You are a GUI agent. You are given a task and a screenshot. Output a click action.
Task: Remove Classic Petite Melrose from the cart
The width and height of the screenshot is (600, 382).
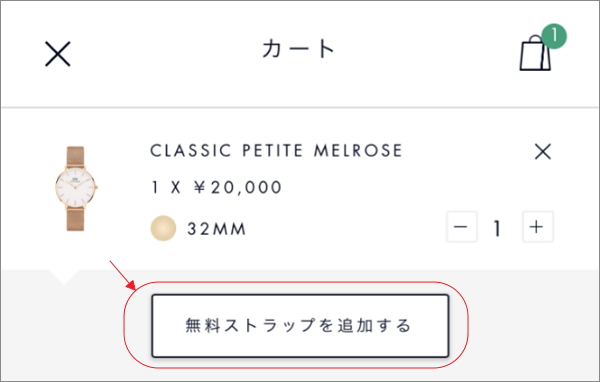[543, 152]
